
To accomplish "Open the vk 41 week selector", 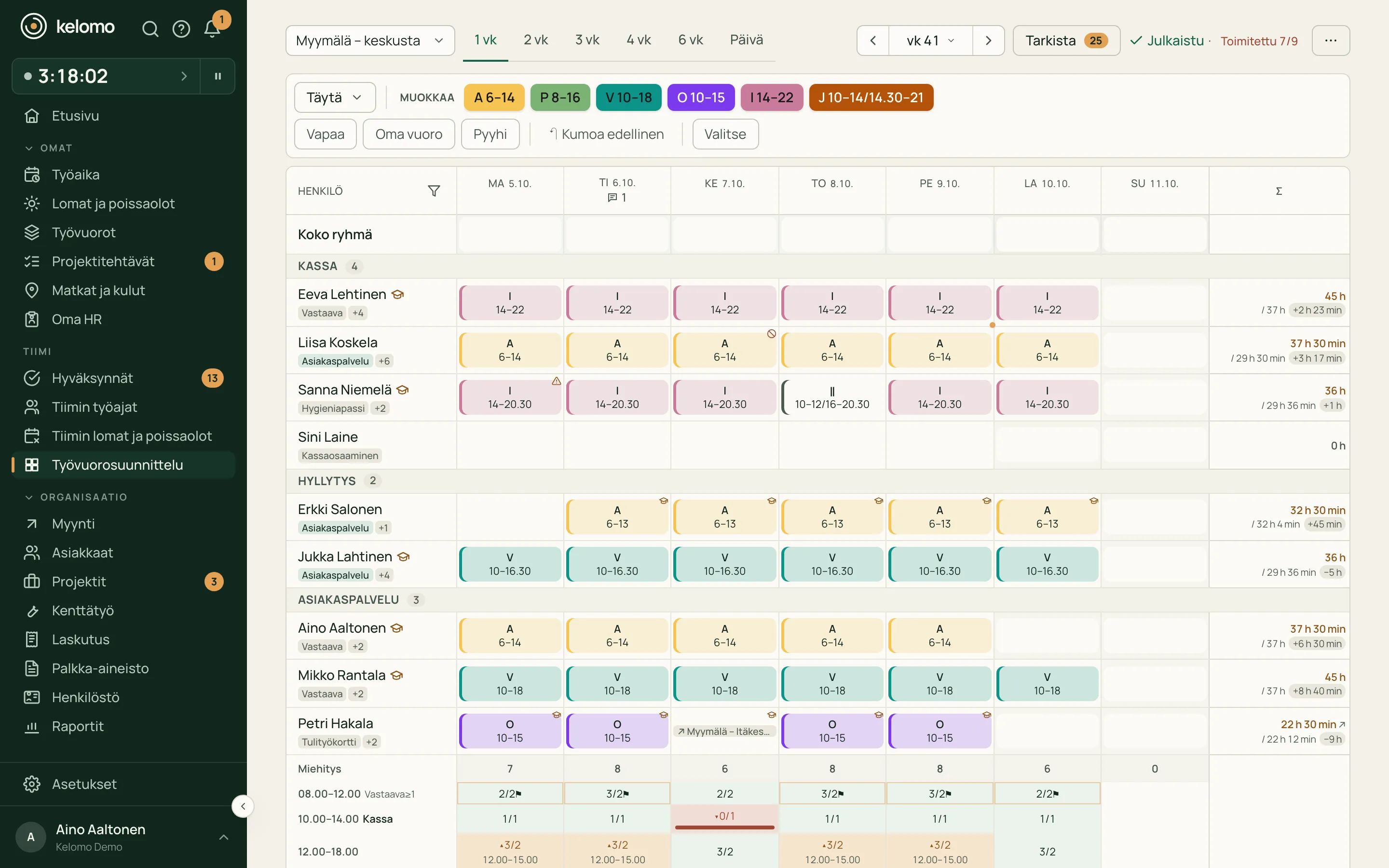I will tap(930, 41).
